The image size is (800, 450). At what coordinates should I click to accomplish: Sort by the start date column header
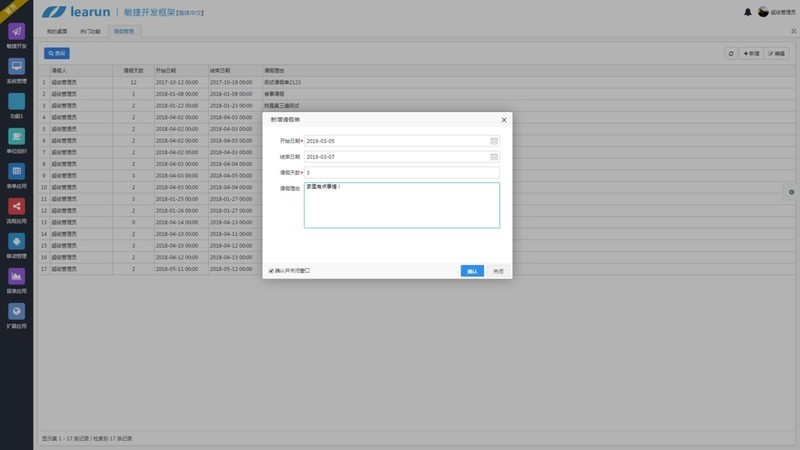coord(181,70)
